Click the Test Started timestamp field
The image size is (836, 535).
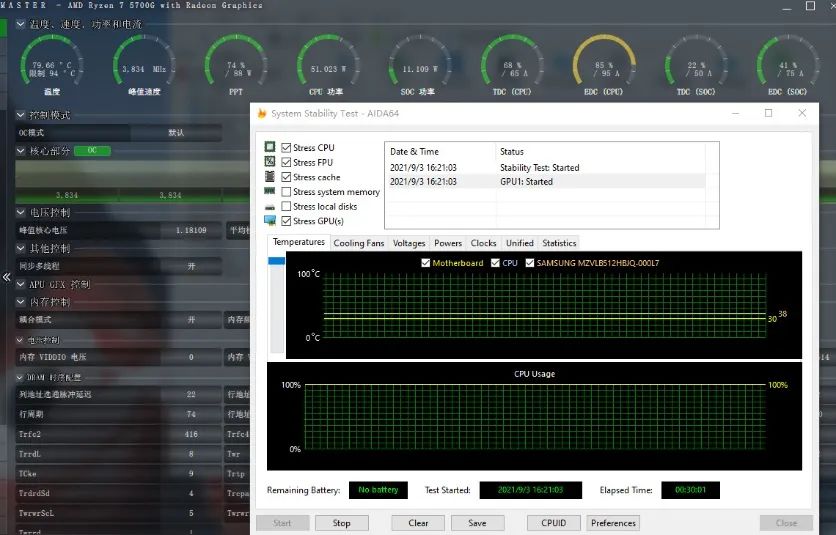[530, 490]
